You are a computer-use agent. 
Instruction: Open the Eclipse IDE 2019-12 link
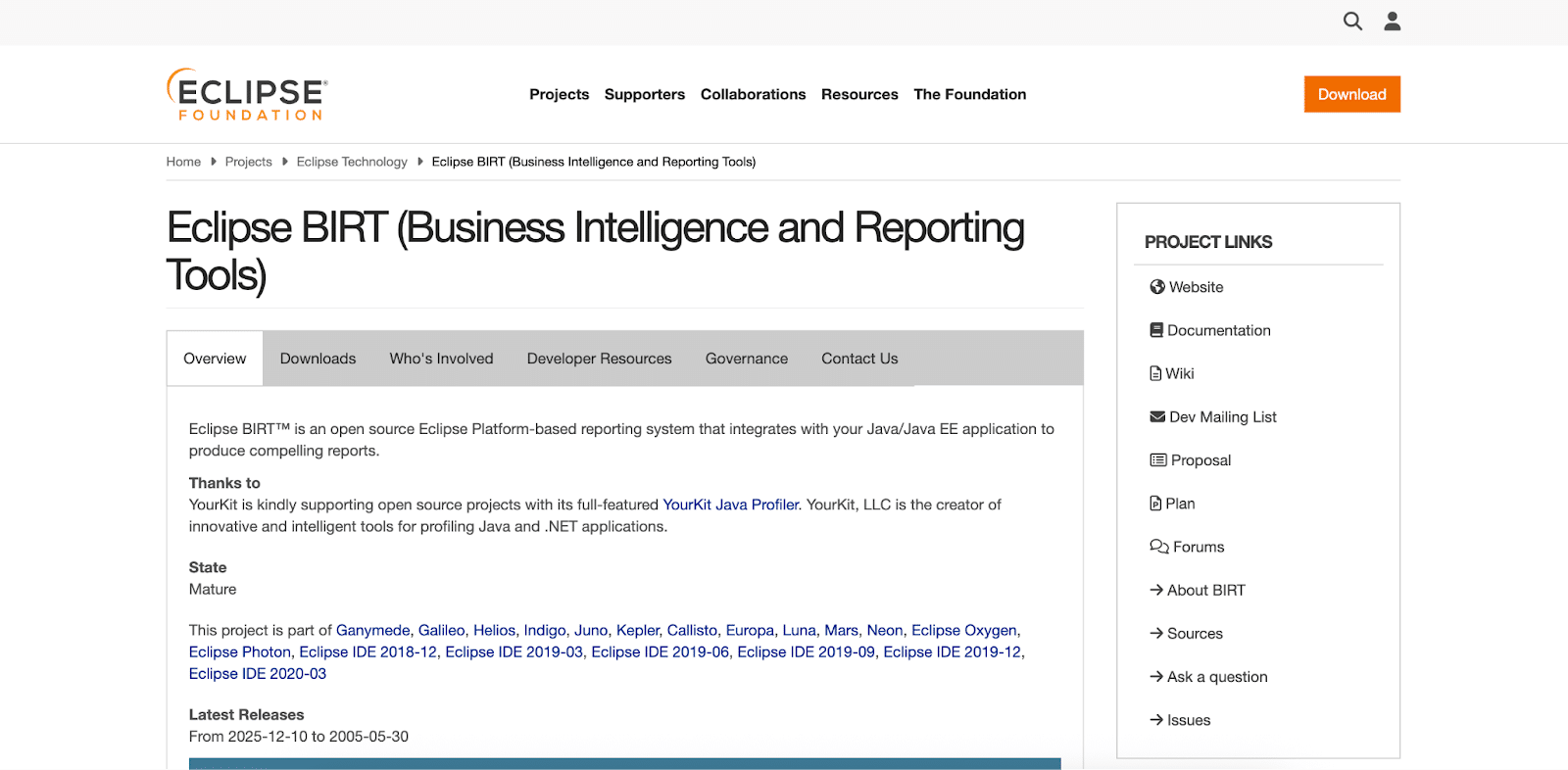point(952,651)
